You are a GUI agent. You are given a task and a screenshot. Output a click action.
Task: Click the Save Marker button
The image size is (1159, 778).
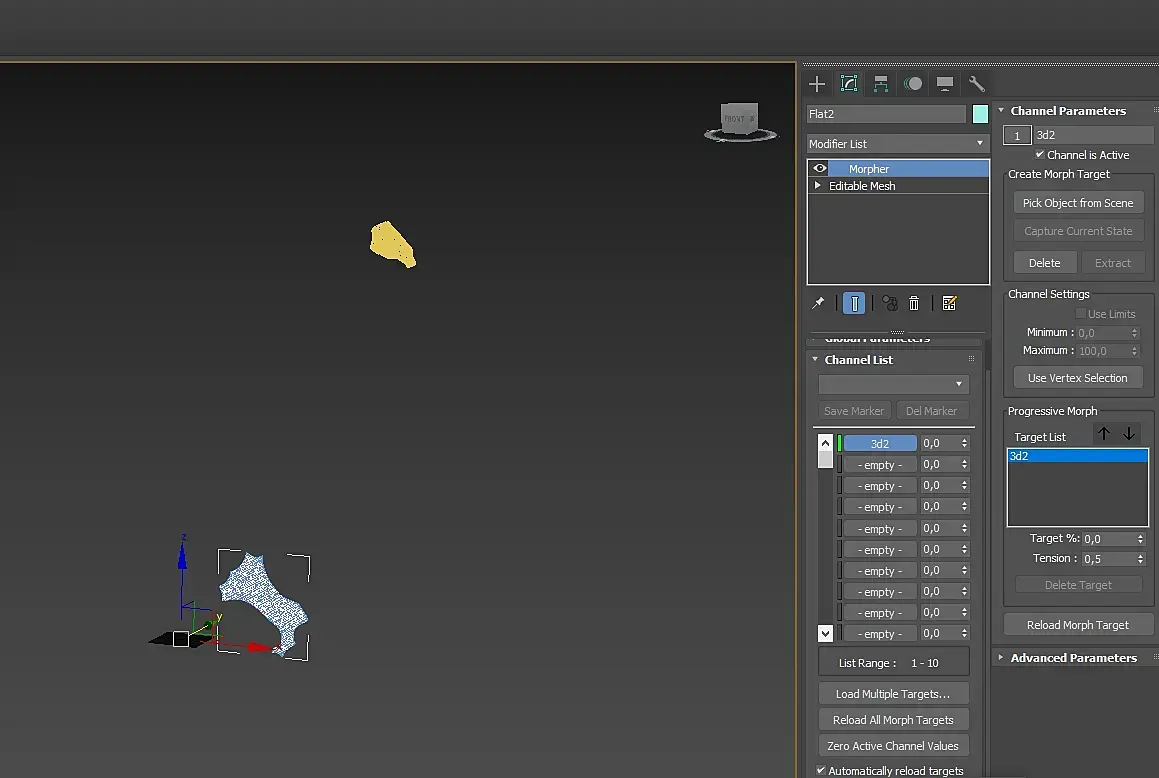(854, 411)
